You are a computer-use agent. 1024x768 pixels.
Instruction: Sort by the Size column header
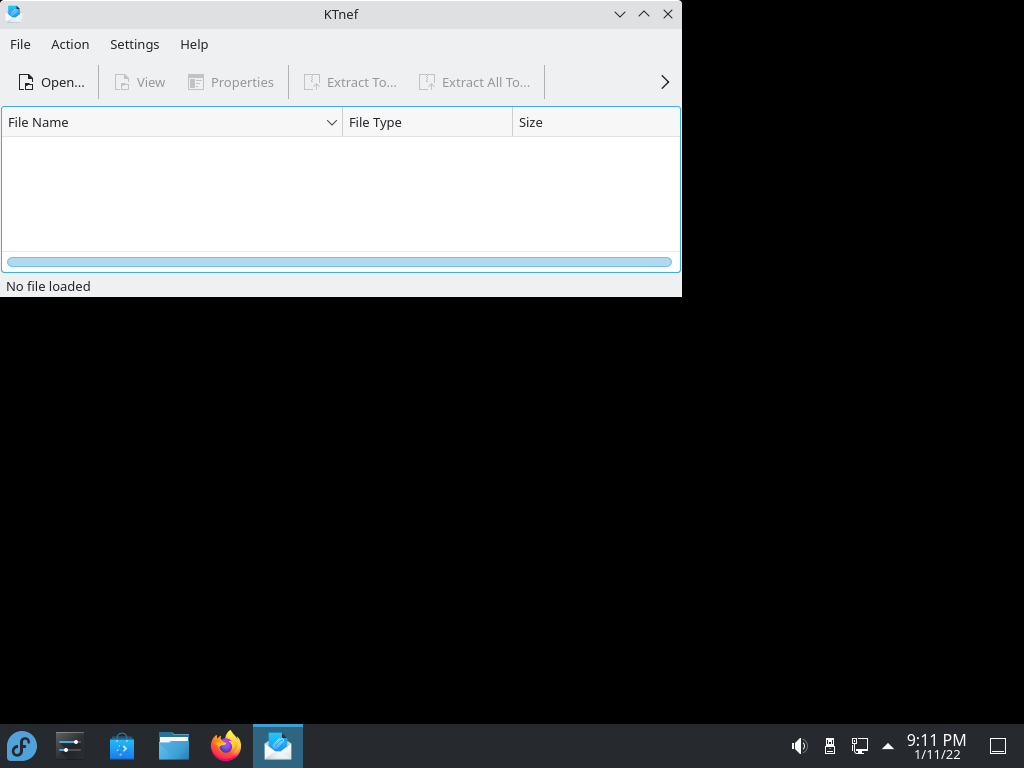[596, 122]
